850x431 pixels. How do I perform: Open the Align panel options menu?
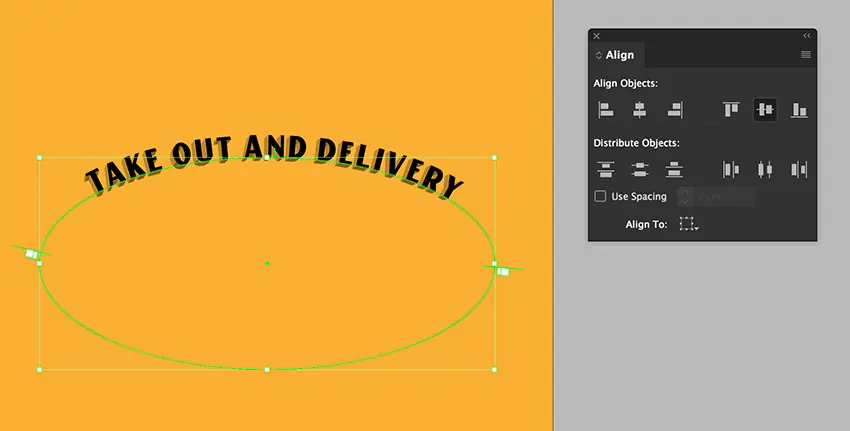[x=805, y=55]
